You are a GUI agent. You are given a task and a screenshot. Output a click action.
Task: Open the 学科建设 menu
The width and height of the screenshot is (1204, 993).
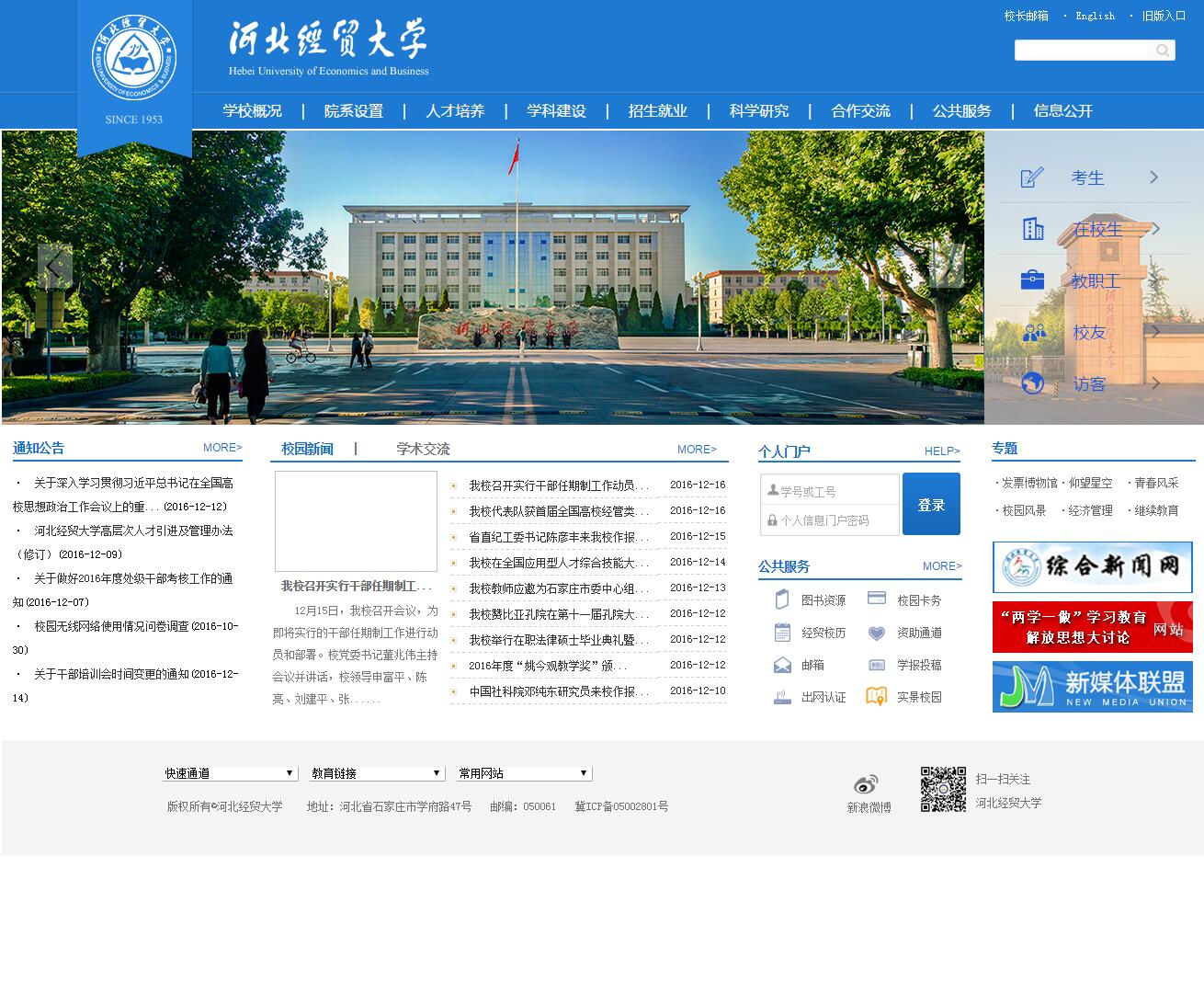tap(556, 111)
